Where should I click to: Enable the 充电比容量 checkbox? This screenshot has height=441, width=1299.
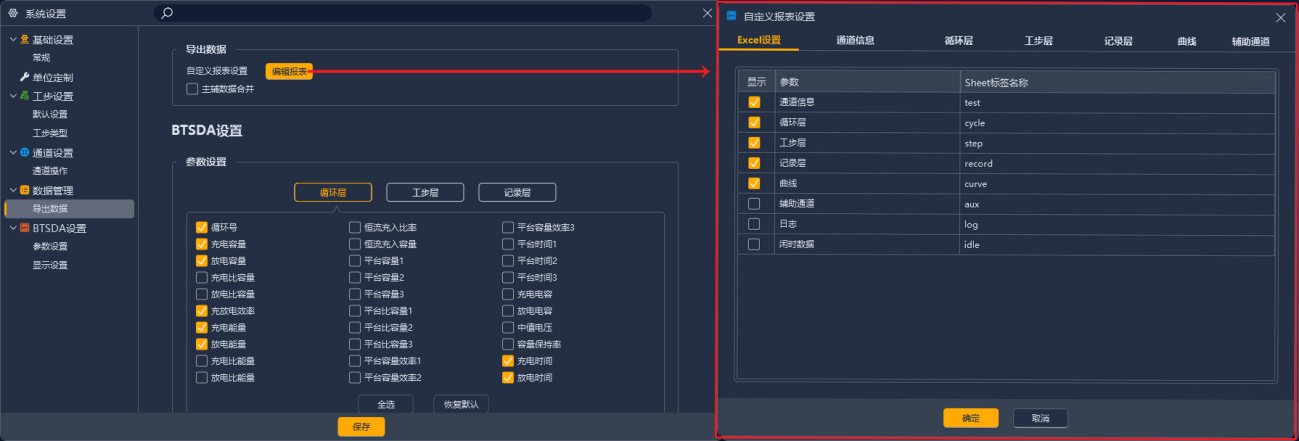pos(202,277)
